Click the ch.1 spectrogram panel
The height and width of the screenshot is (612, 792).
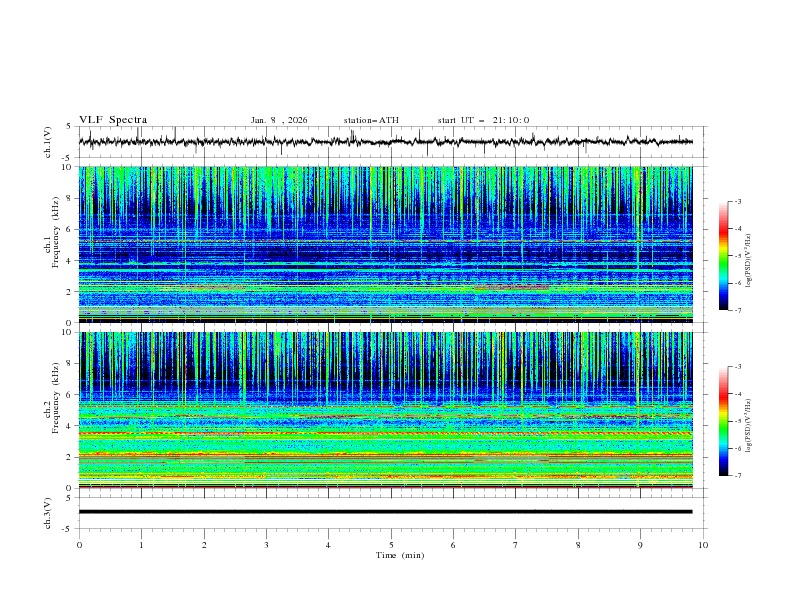click(x=385, y=244)
